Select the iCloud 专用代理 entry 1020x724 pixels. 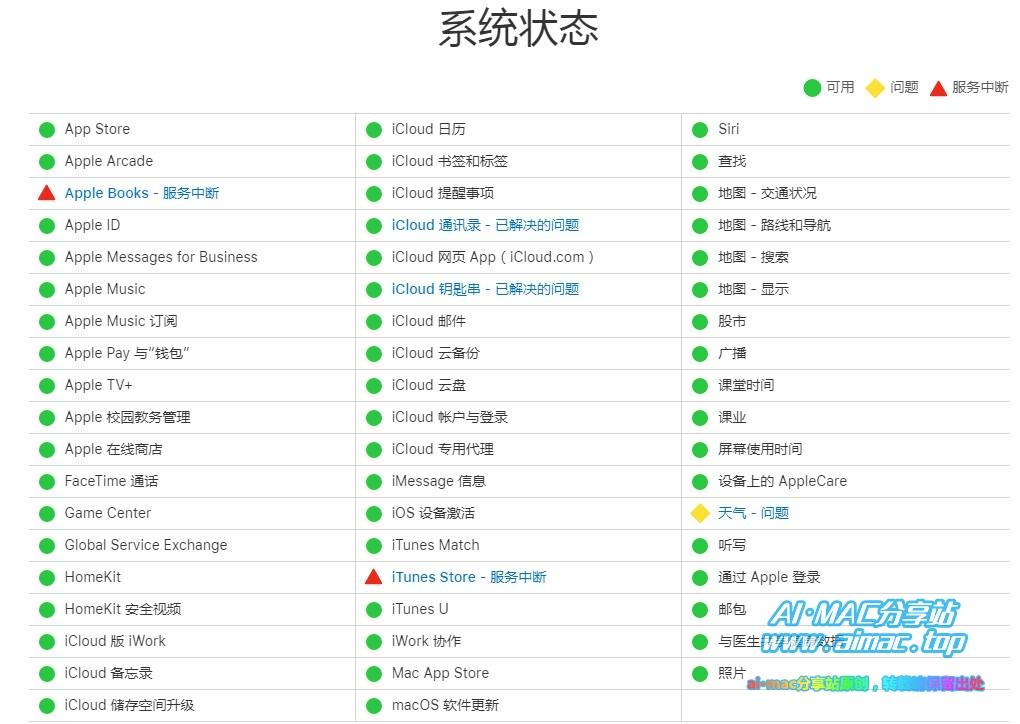442,449
